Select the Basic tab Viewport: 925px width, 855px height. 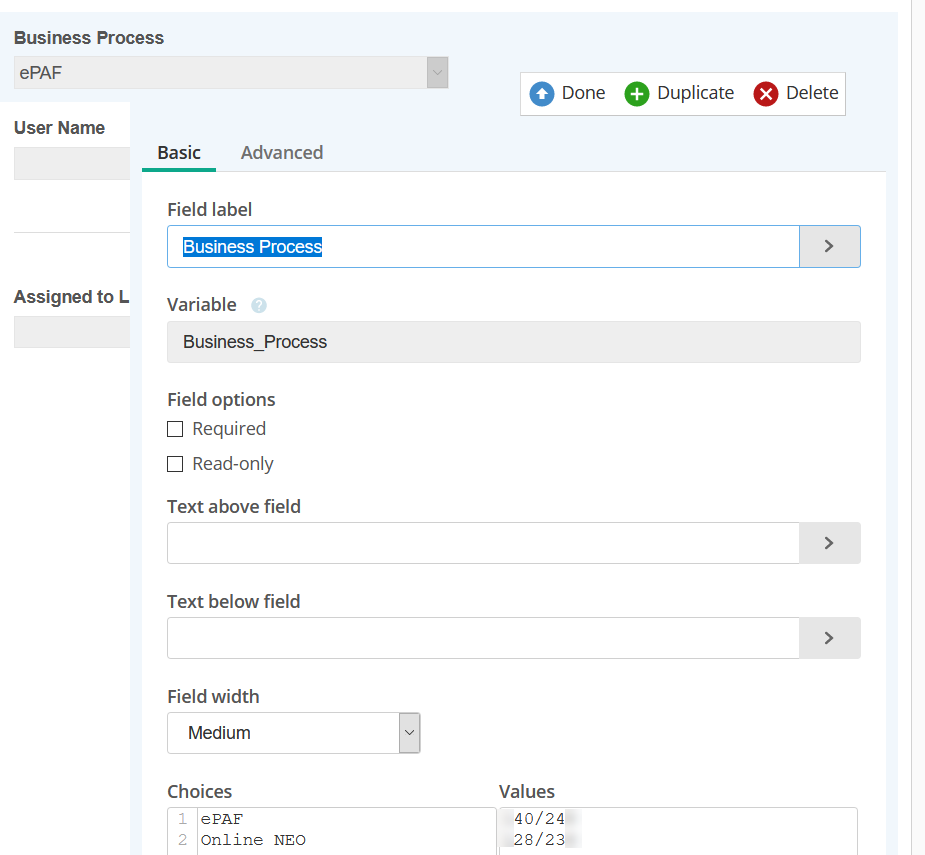(179, 153)
